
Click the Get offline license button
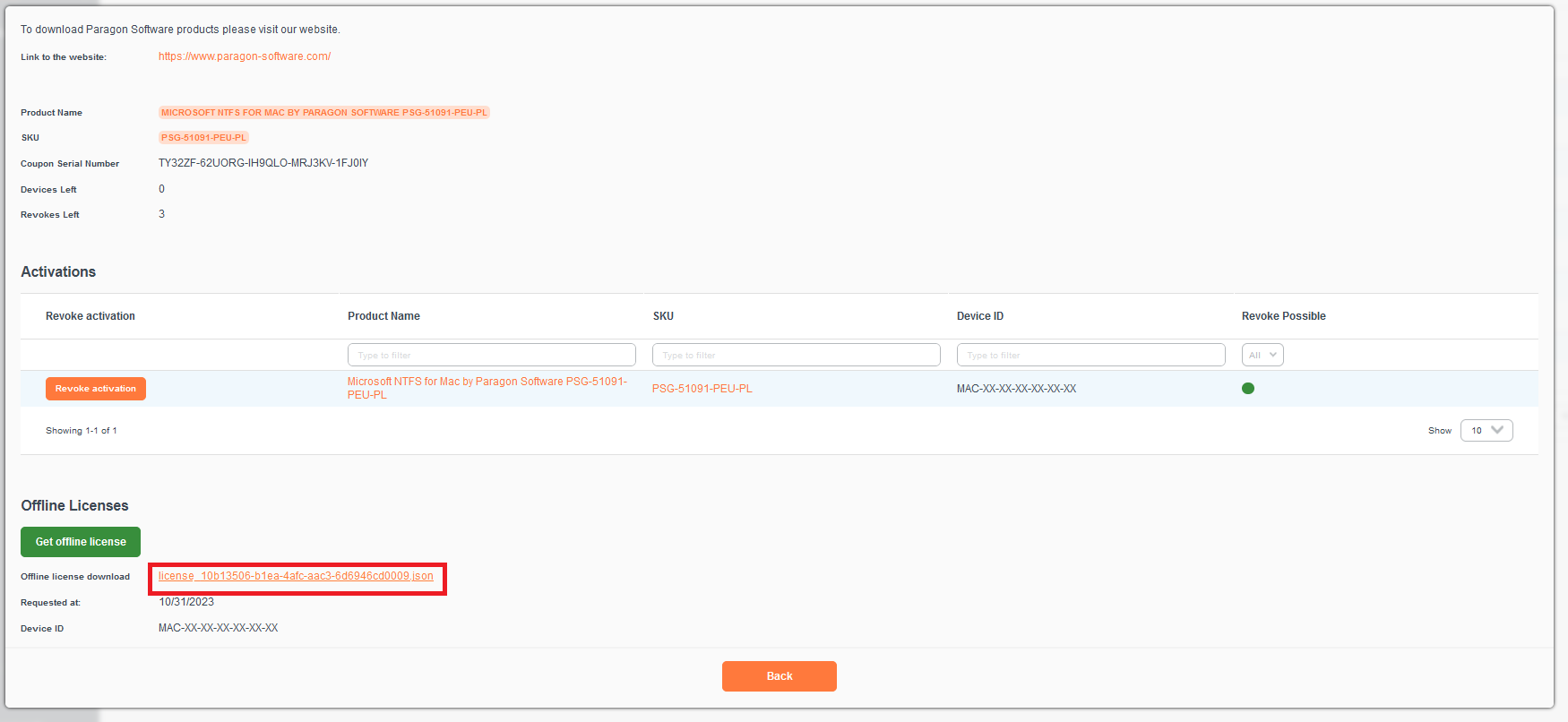coord(81,542)
